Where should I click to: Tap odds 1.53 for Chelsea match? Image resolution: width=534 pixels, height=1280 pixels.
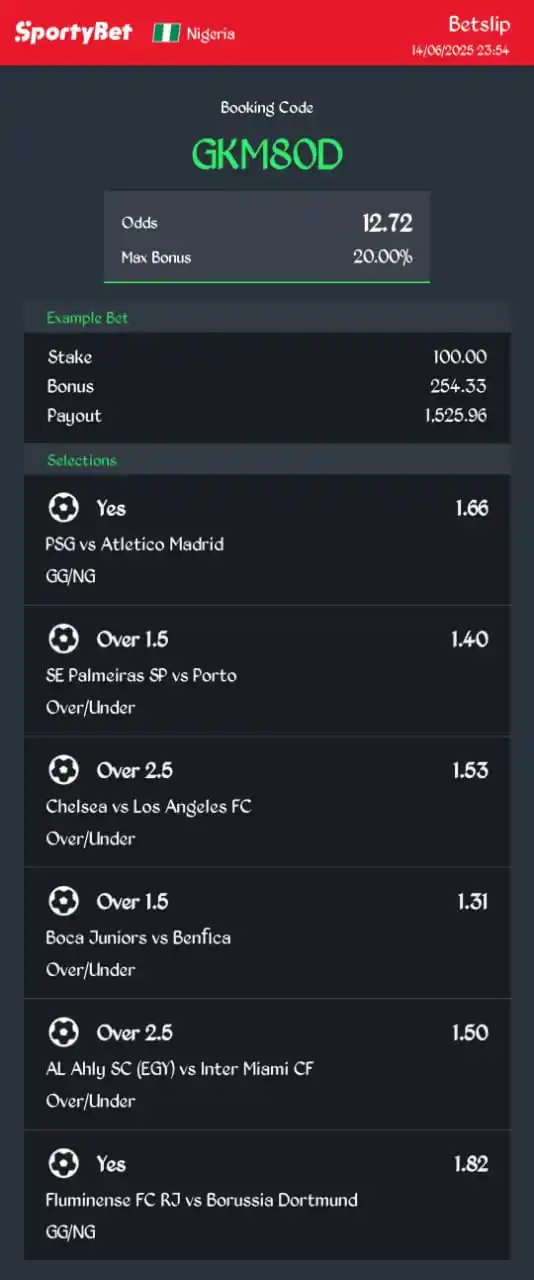(470, 770)
